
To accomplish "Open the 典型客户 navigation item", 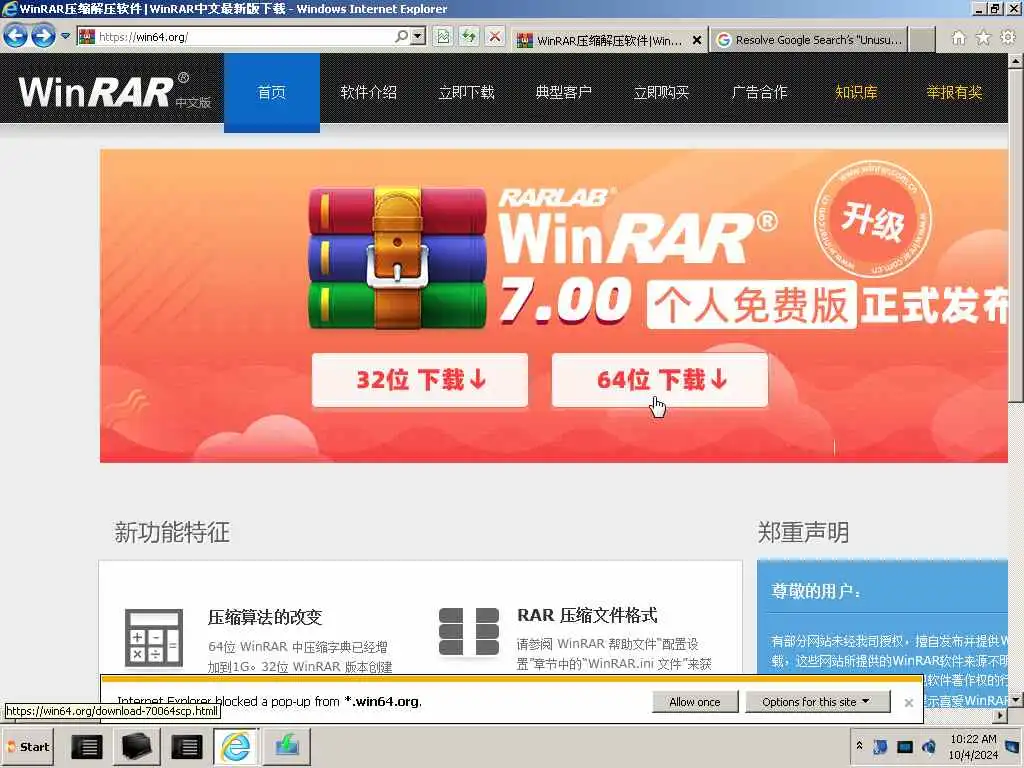I will click(564, 93).
